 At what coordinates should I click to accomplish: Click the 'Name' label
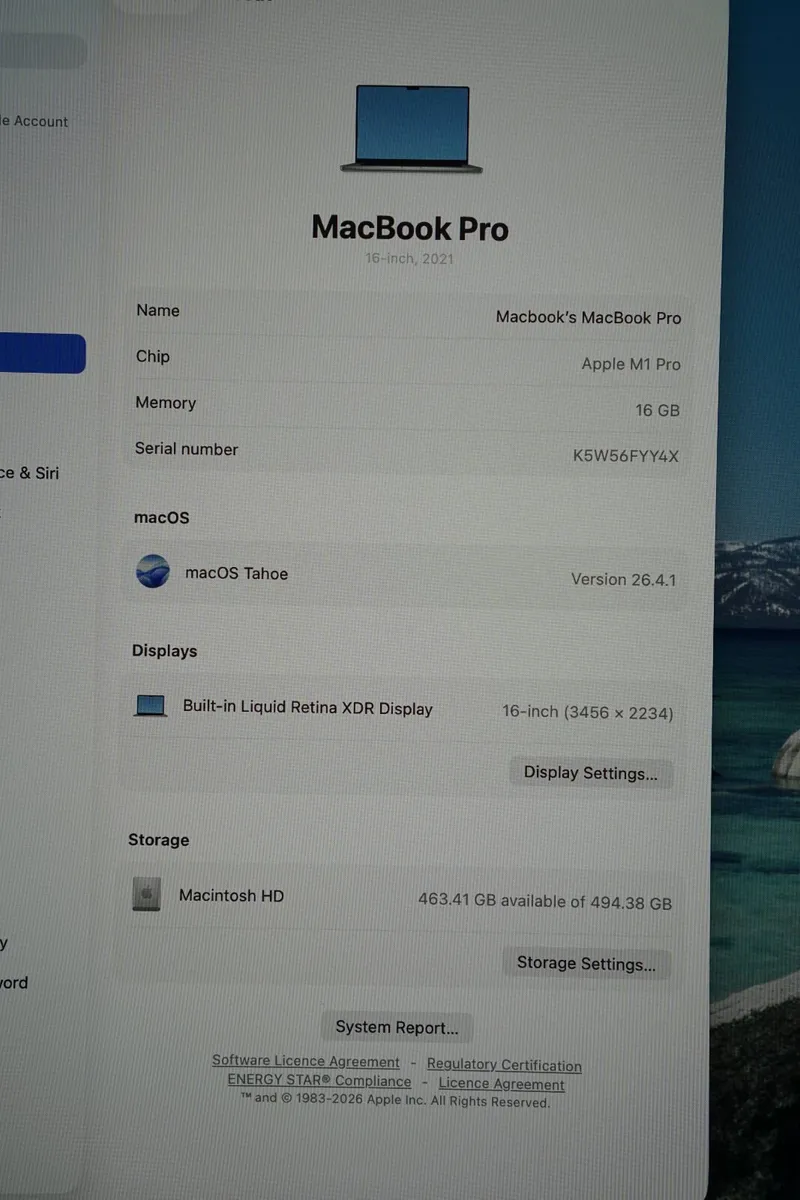coord(158,310)
